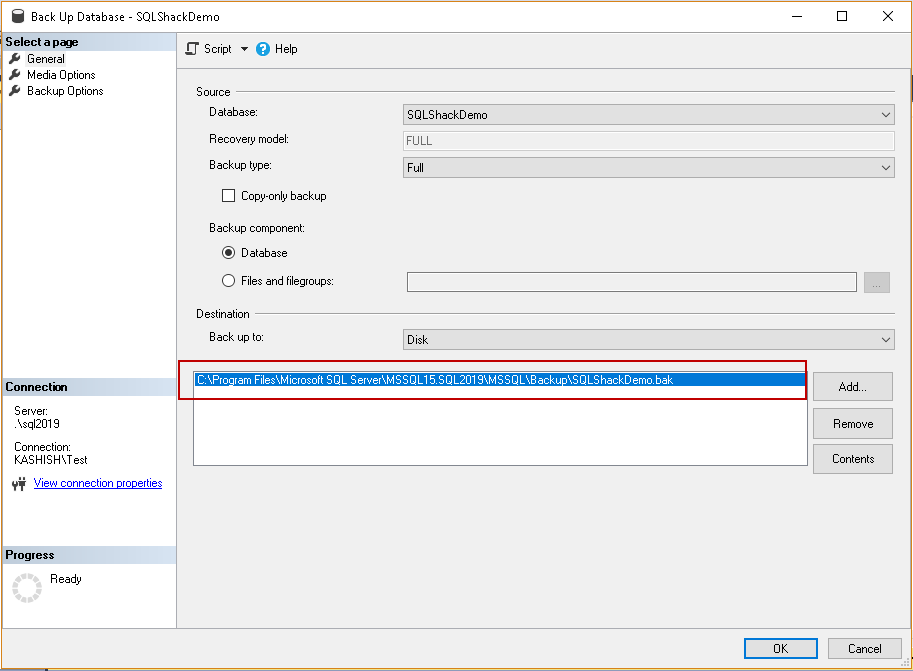Minimize the Back Up Database window
Image resolution: width=913 pixels, height=671 pixels.
click(x=797, y=16)
